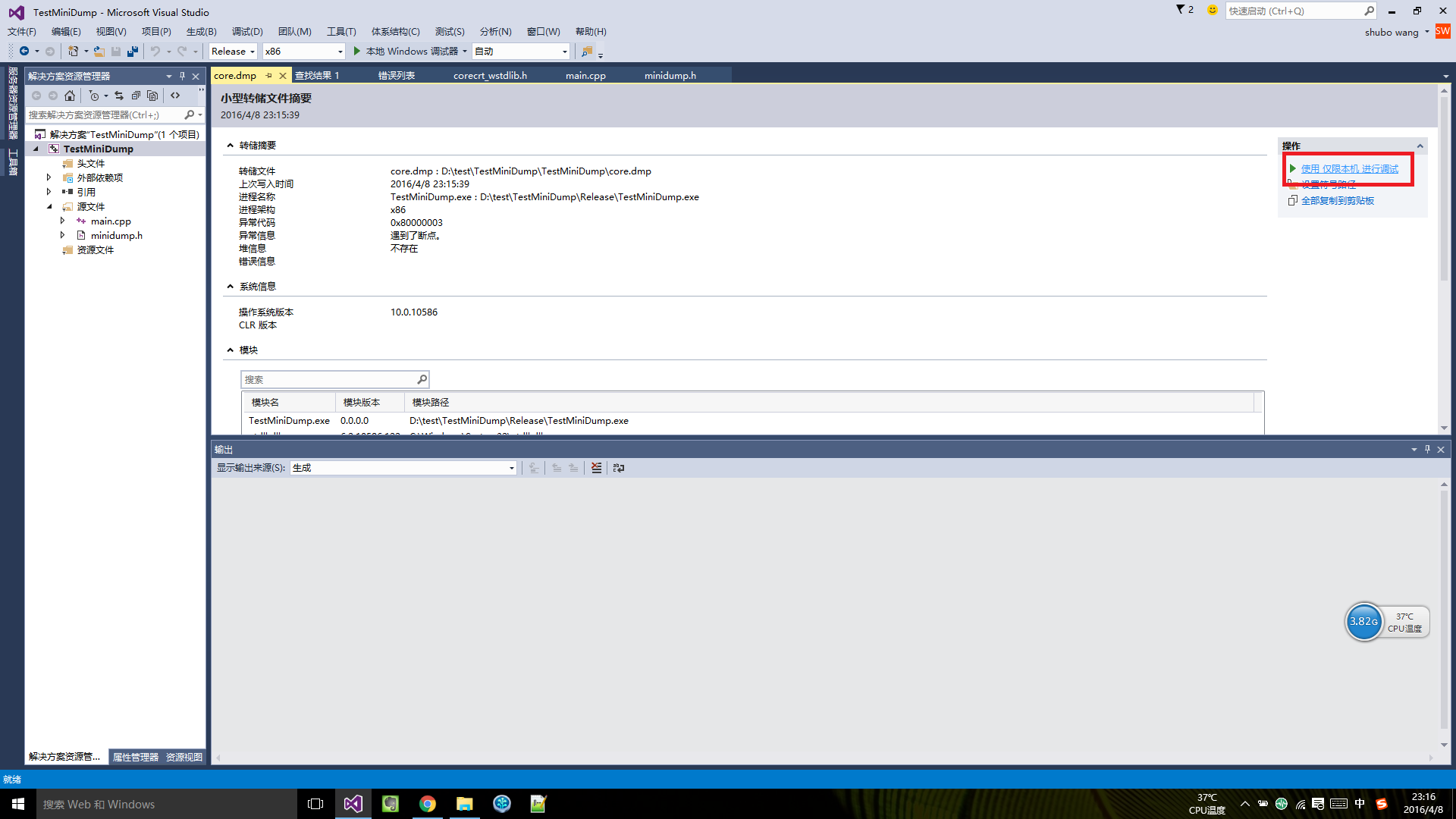Image resolution: width=1456 pixels, height=819 pixels.
Task: Click the Open File toolbar icon
Action: pos(99,52)
